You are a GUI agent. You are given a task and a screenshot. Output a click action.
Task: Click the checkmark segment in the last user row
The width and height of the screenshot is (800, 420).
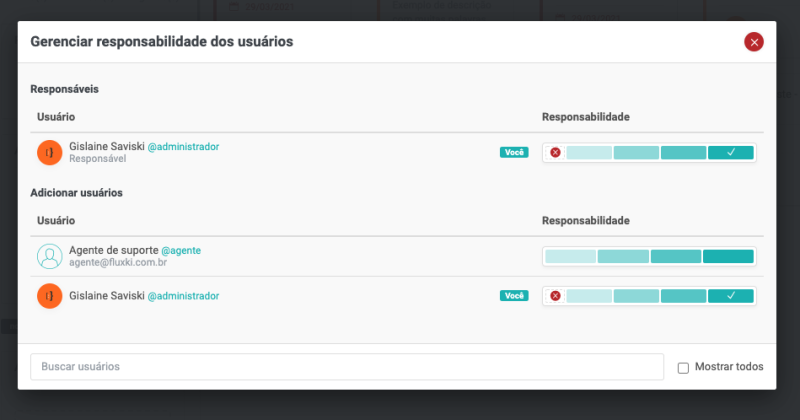click(731, 296)
